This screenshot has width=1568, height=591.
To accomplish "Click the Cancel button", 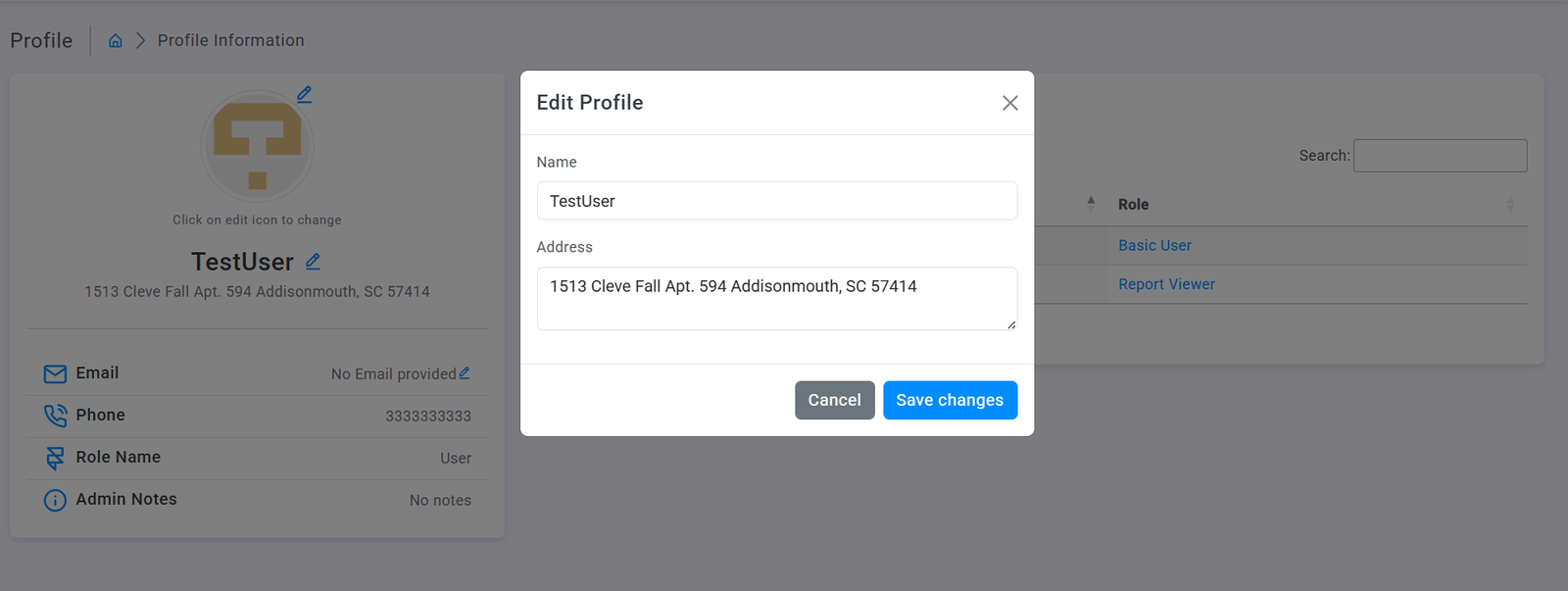I will [834, 400].
